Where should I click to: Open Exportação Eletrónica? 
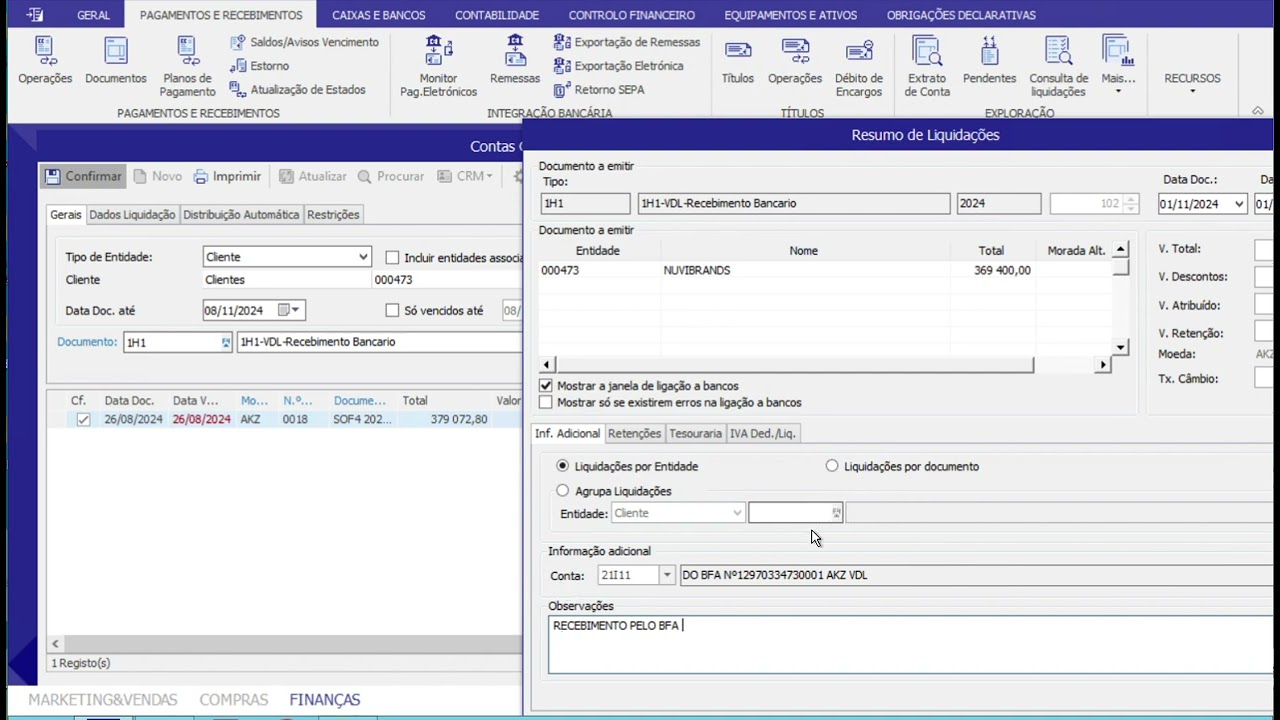point(619,66)
